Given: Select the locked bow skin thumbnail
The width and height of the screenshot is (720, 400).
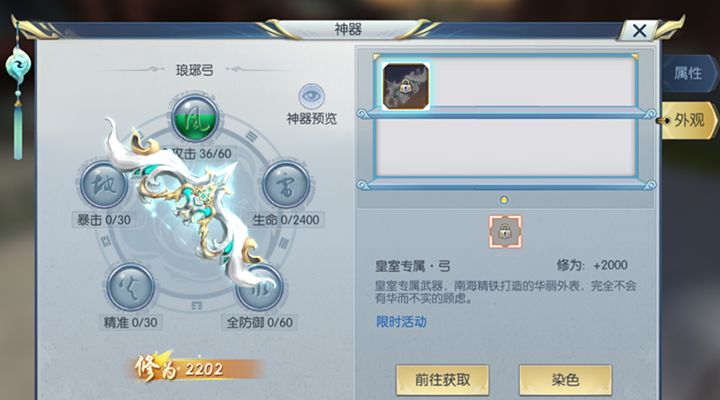Looking at the screenshot, I should [x=406, y=86].
